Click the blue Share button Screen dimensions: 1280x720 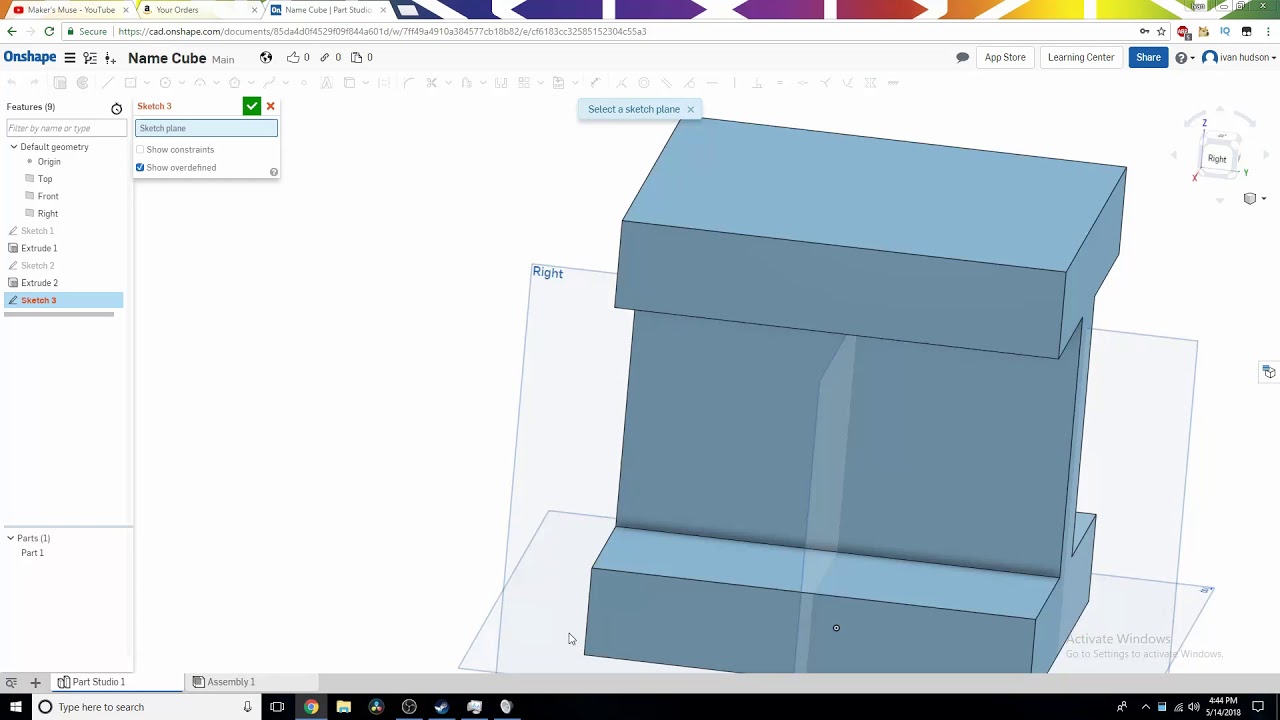(1148, 58)
